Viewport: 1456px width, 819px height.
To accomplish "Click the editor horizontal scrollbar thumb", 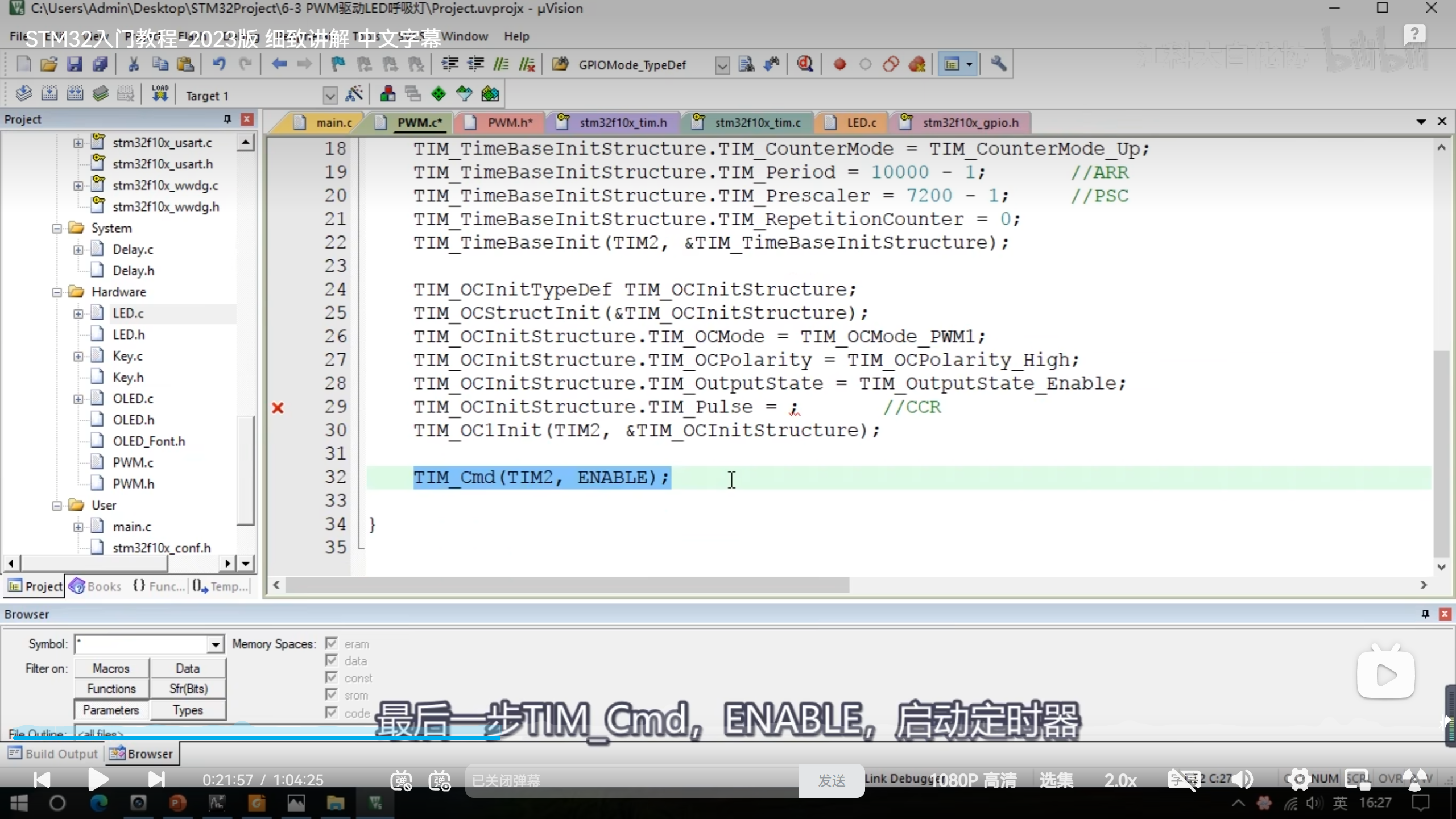I will point(566,585).
